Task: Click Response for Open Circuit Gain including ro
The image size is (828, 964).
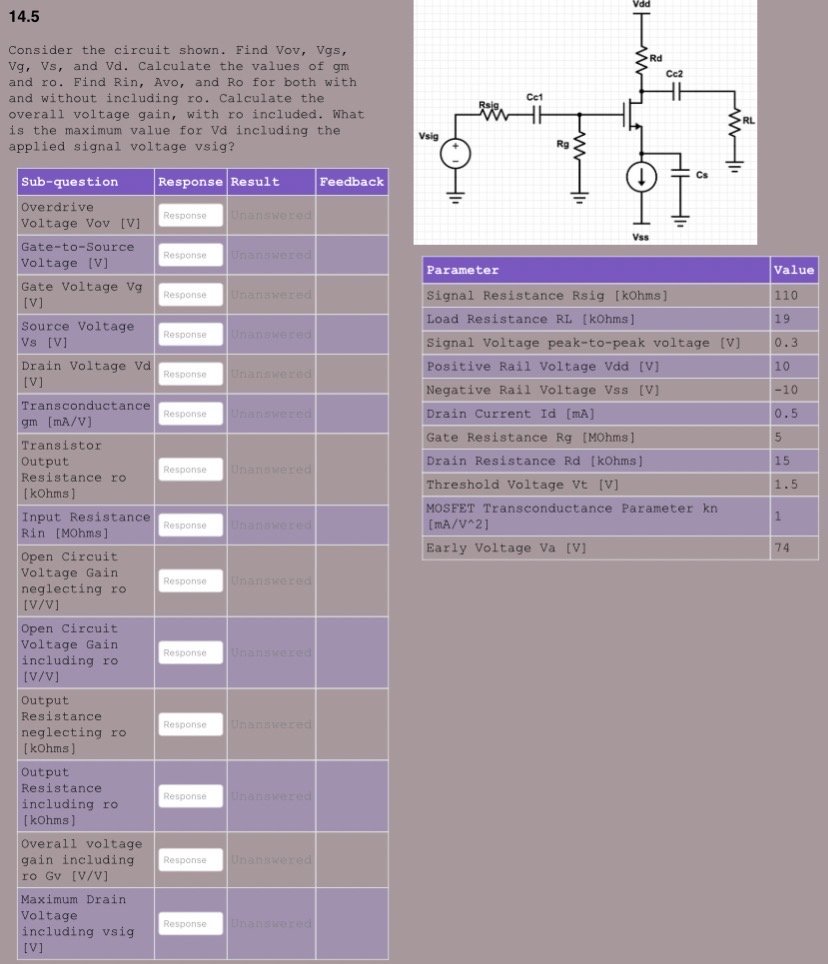Action: (189, 652)
